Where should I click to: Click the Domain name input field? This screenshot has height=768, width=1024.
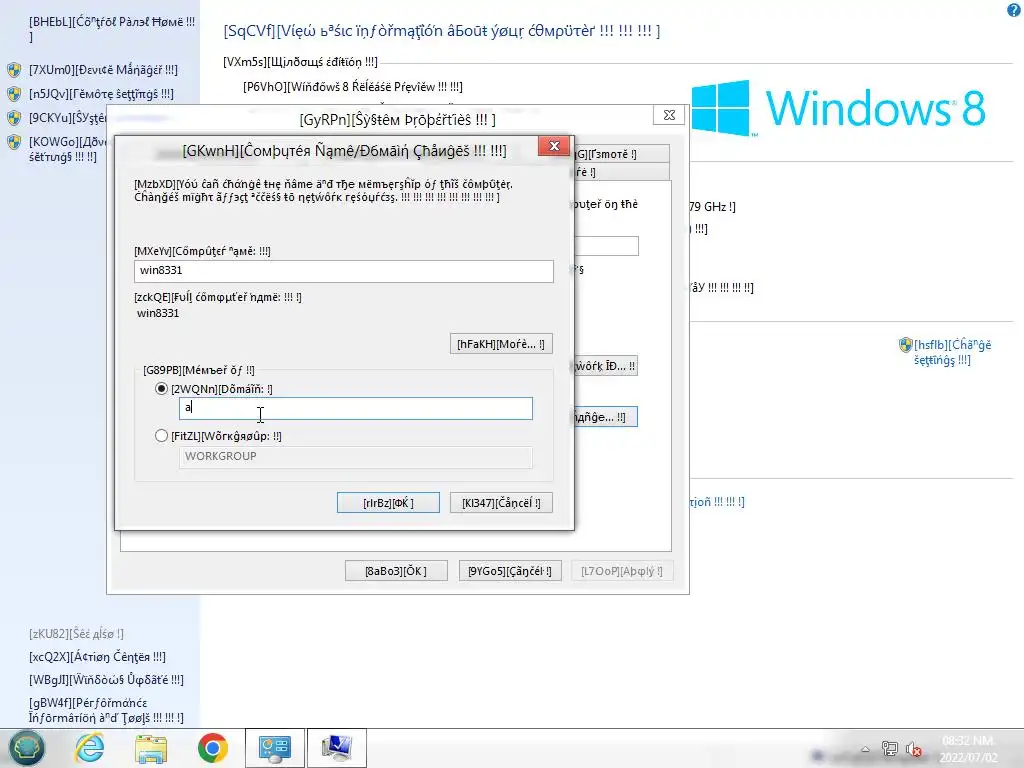(x=356, y=408)
